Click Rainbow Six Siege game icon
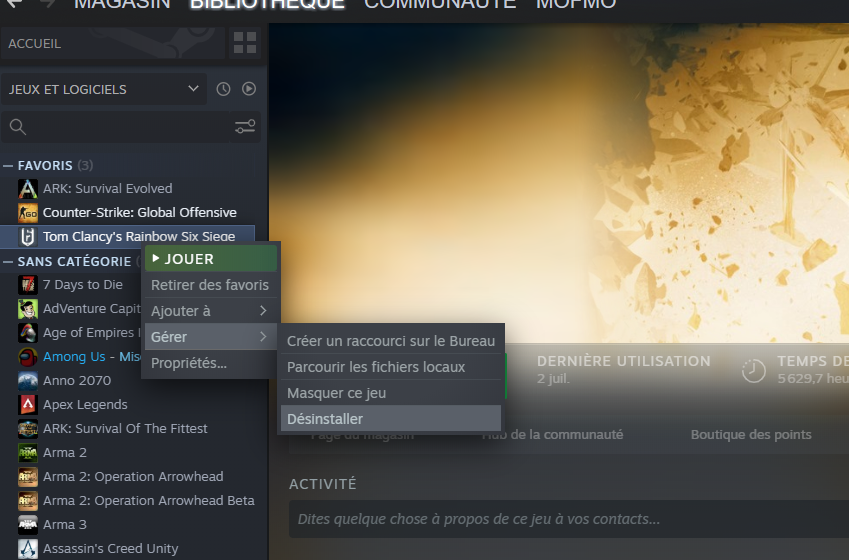Viewport: 849px width, 560px height. pos(28,236)
